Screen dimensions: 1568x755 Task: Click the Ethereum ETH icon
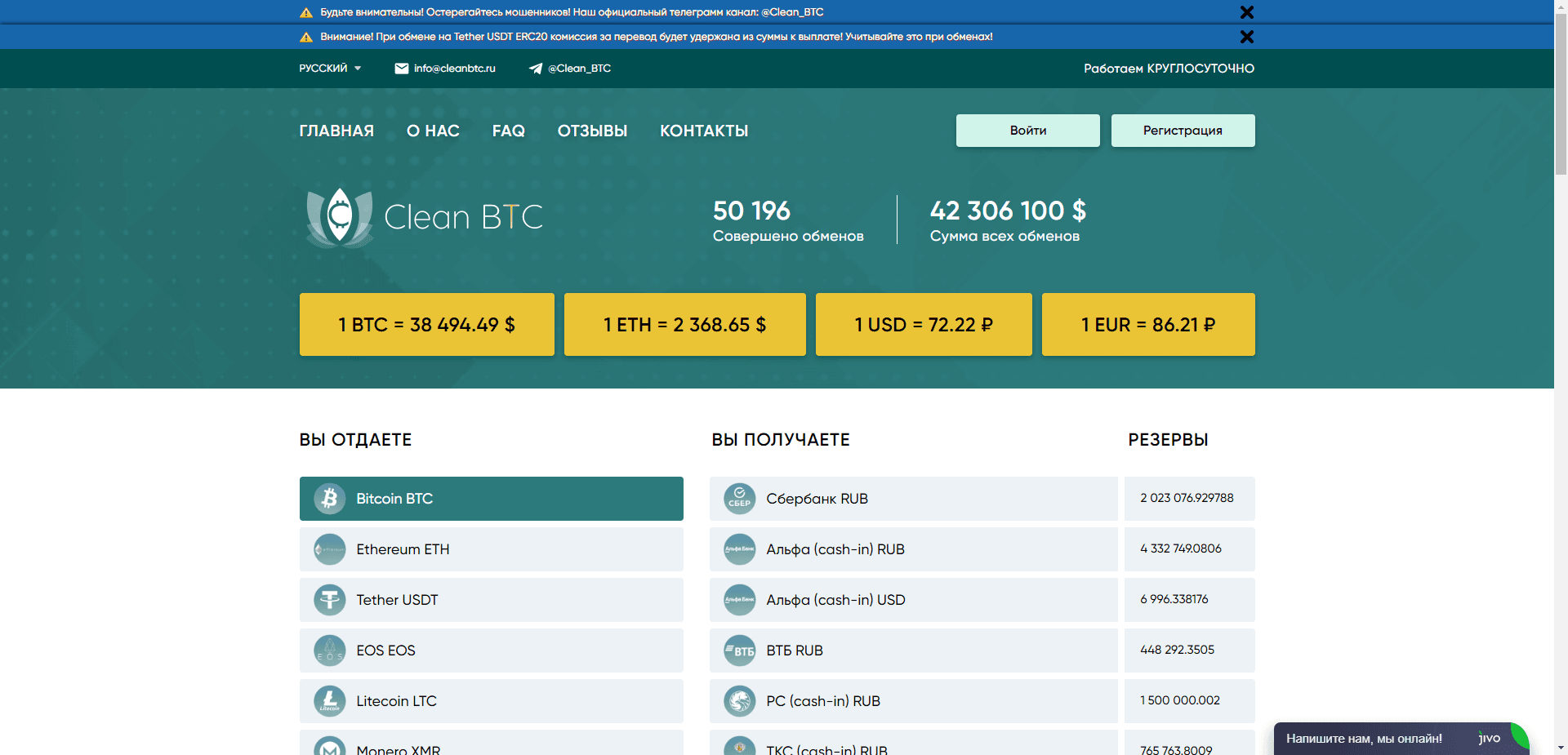(330, 549)
